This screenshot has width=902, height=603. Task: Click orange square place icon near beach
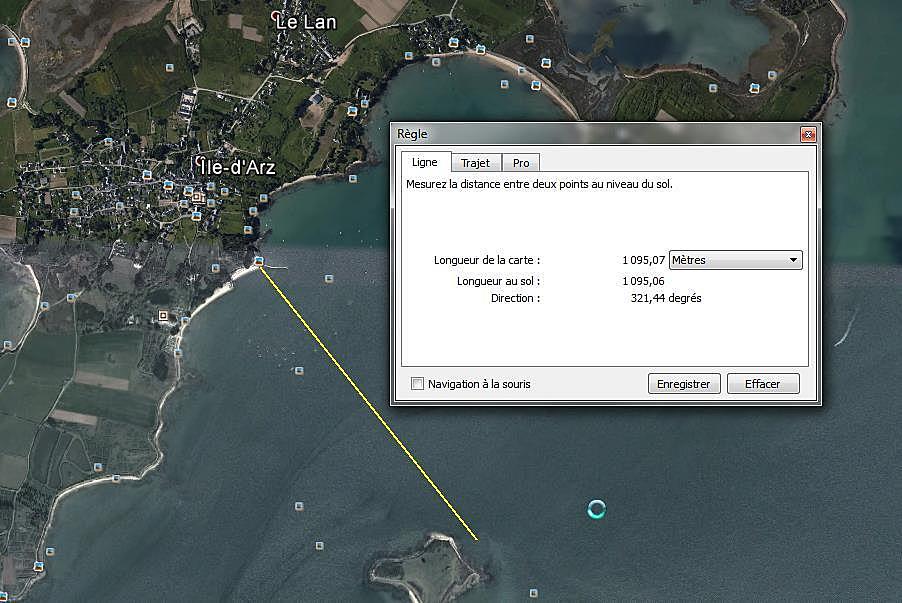[x=163, y=317]
